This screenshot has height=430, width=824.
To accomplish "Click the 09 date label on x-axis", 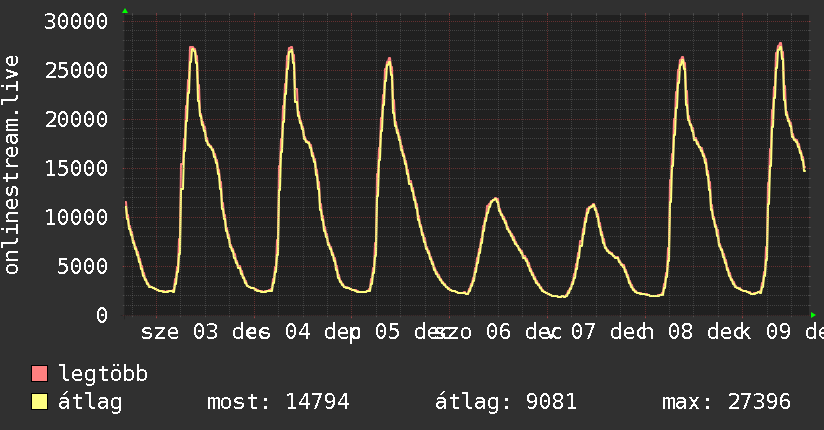I will tap(778, 332).
